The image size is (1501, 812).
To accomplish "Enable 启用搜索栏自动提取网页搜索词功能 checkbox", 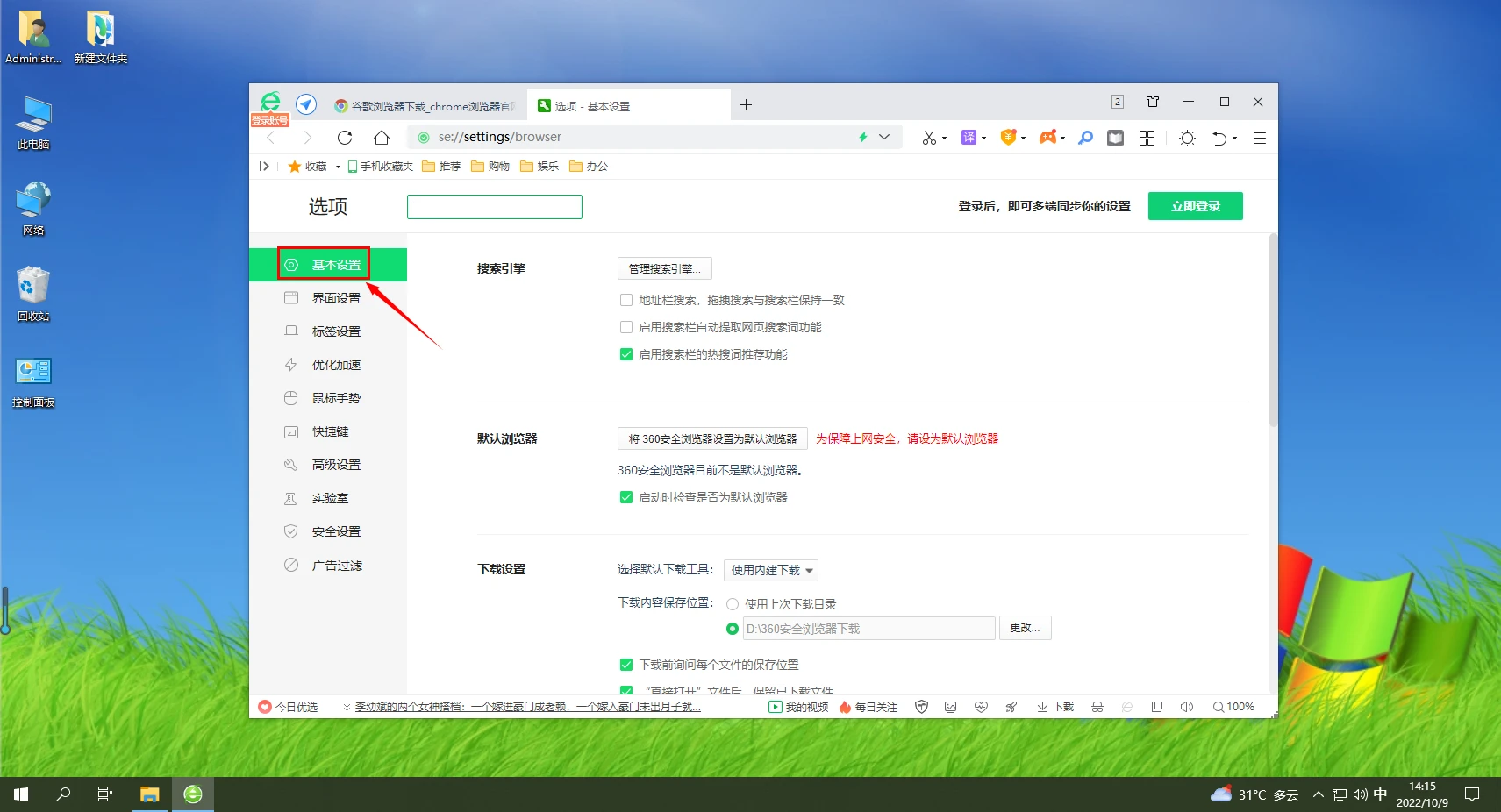I will (626, 327).
